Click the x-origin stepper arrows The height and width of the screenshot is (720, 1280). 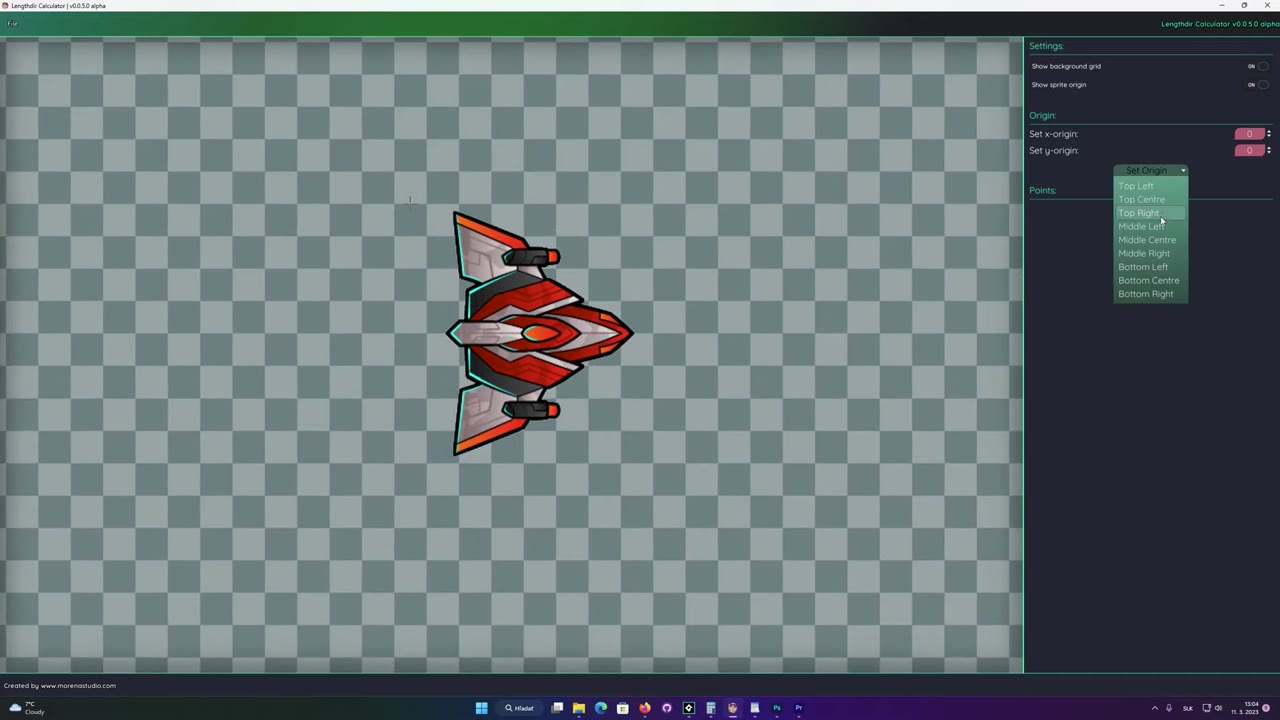coord(1269,134)
